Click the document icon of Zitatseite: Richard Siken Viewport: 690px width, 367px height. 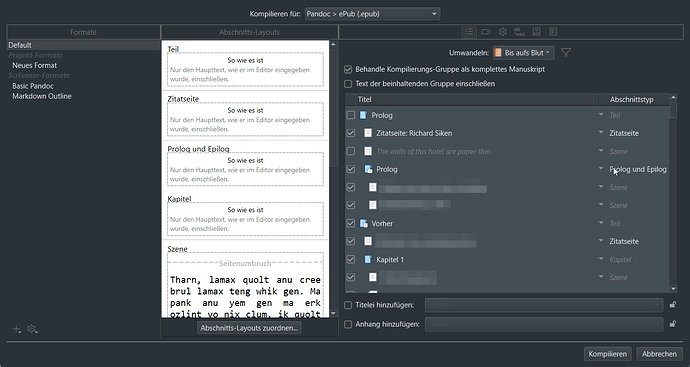pyautogui.click(x=368, y=133)
